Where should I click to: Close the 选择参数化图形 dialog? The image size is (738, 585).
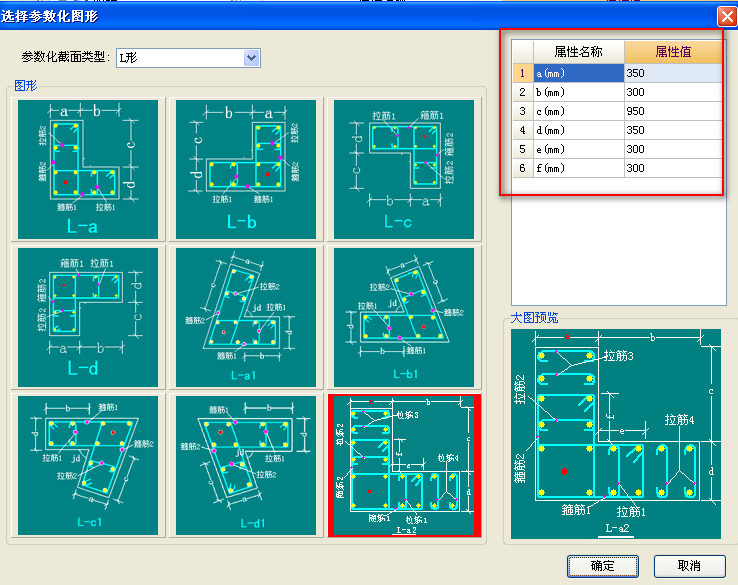[x=727, y=17]
